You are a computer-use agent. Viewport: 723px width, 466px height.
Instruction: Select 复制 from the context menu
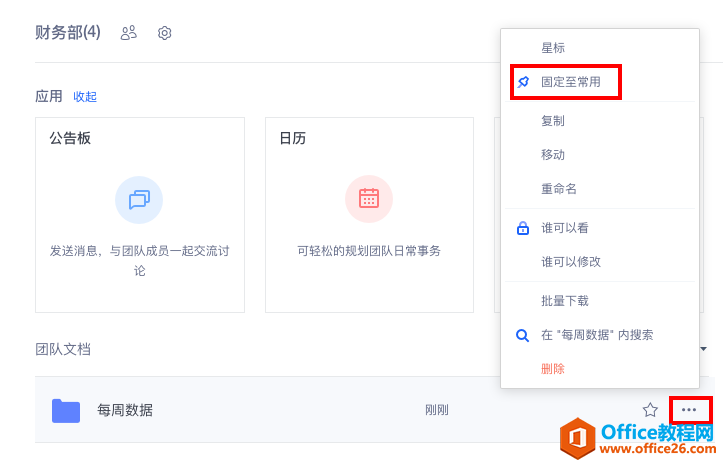(x=553, y=121)
